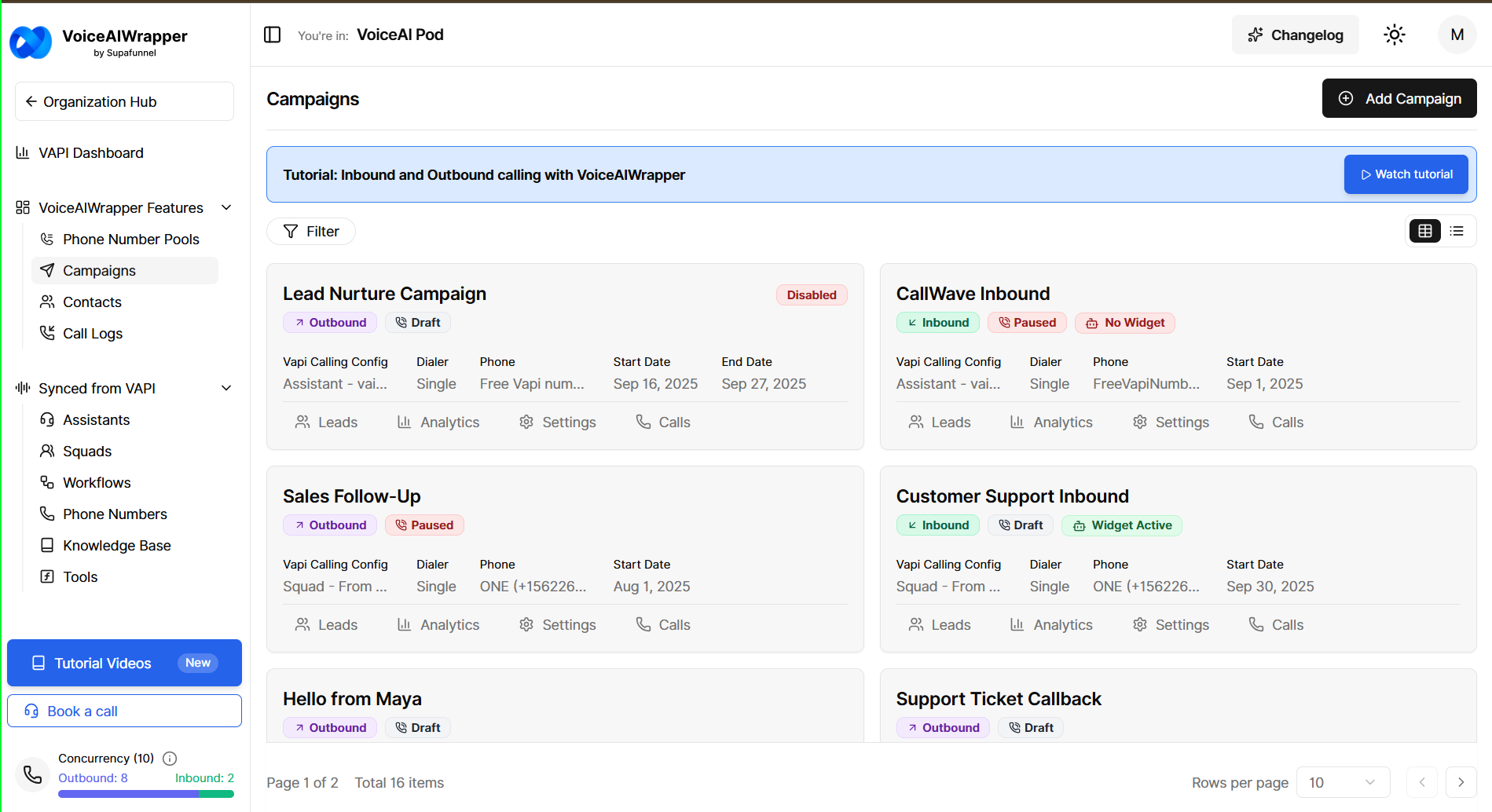The image size is (1492, 812).
Task: Toggle the sidebar panel icon
Action: 272,35
